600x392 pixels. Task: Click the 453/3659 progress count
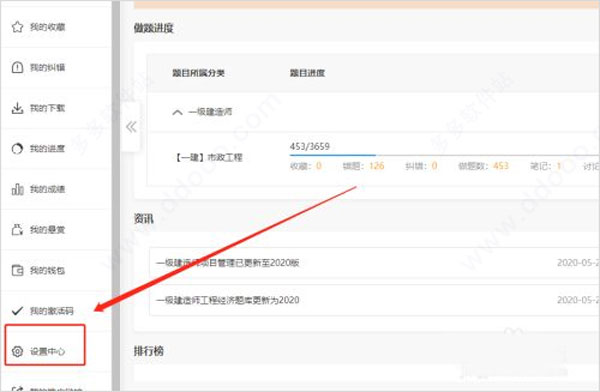click(x=310, y=146)
